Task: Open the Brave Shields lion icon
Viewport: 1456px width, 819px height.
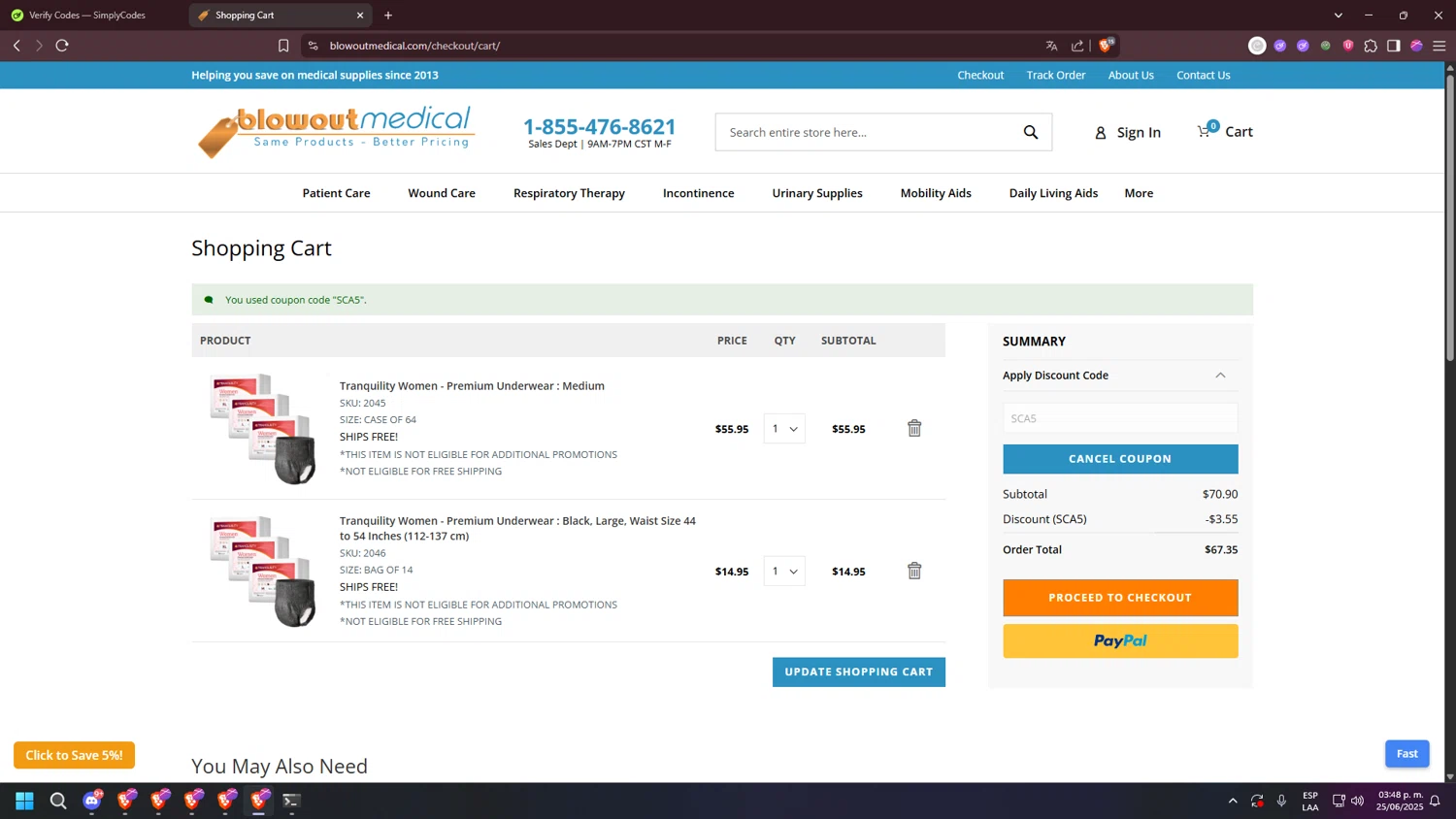Action: coord(1106,45)
